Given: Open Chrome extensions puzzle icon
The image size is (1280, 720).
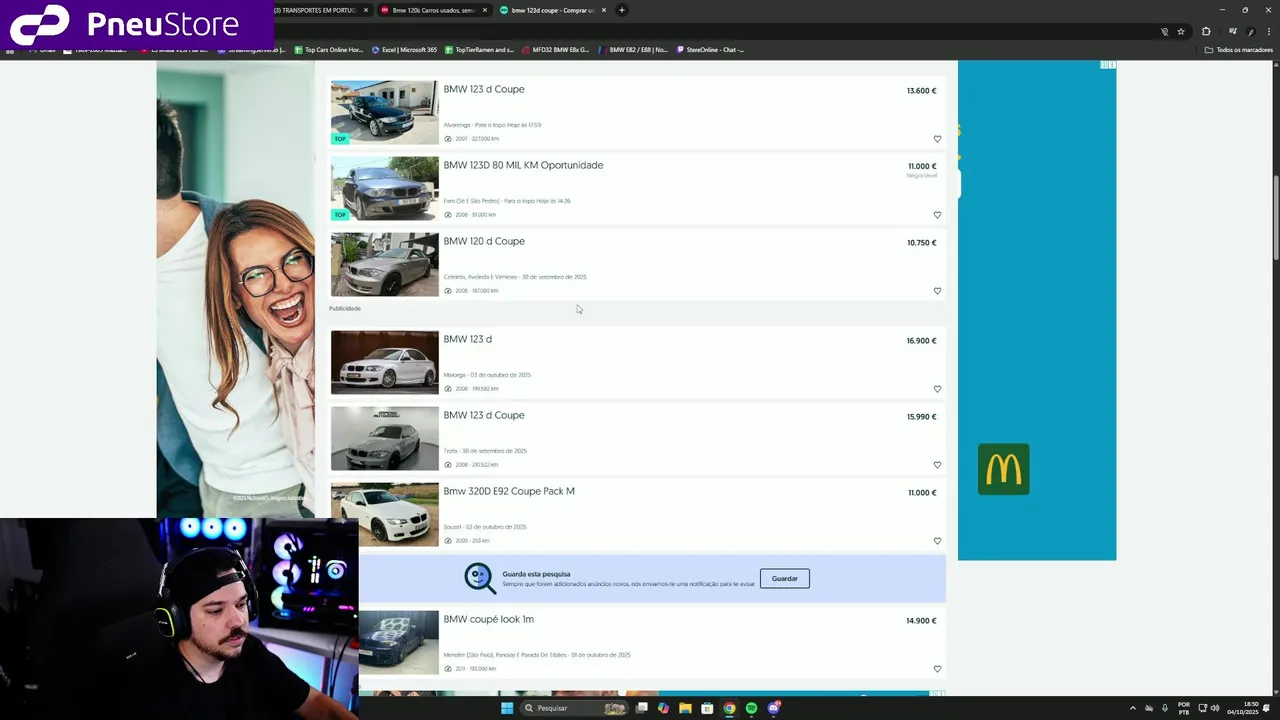Looking at the screenshot, I should (x=1206, y=31).
